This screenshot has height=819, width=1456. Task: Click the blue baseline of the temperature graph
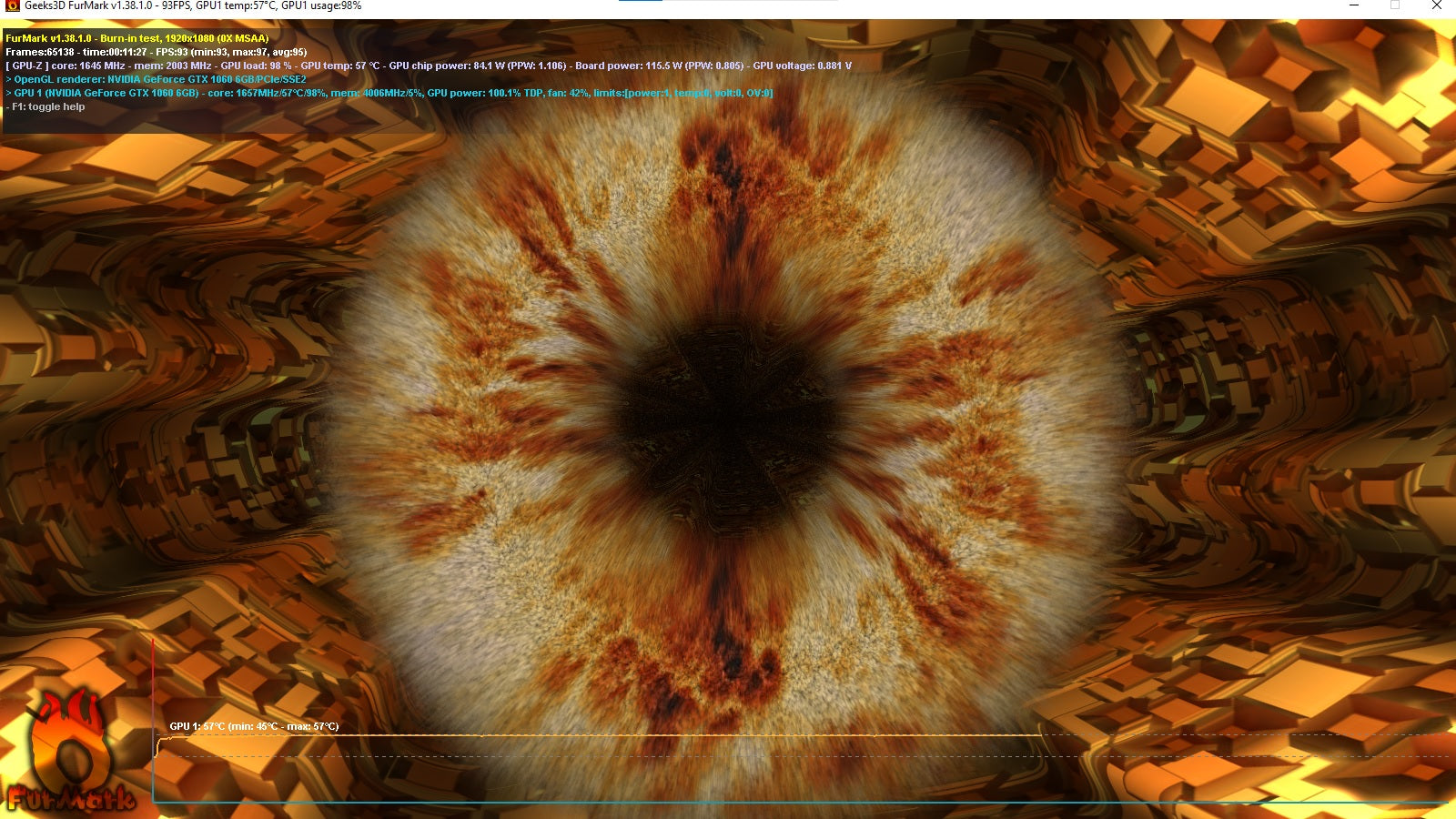point(801,803)
